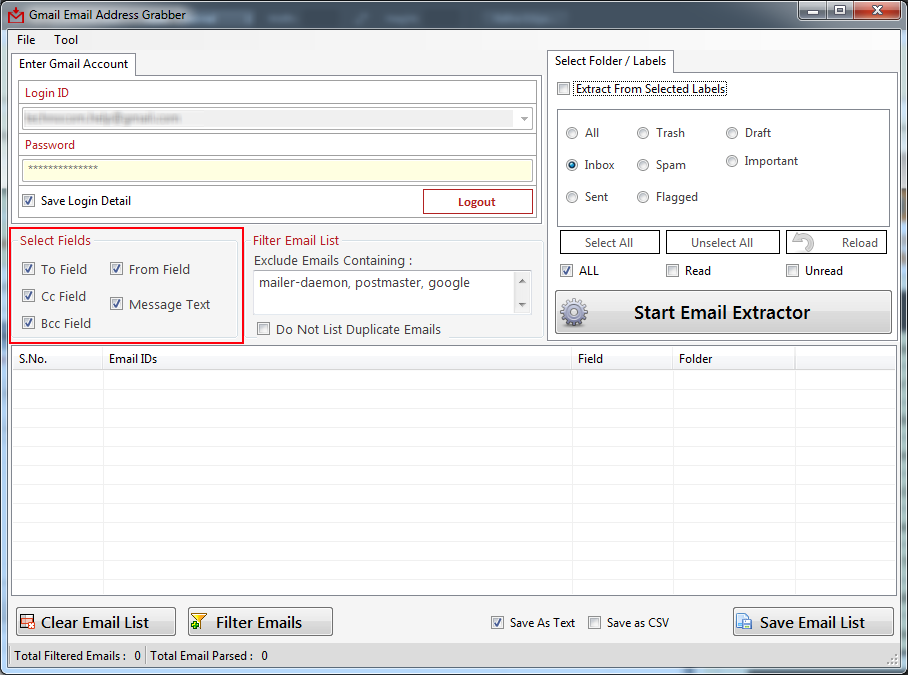This screenshot has width=908, height=675.
Task: Expand the Login ID dropdown arrow
Action: (524, 119)
